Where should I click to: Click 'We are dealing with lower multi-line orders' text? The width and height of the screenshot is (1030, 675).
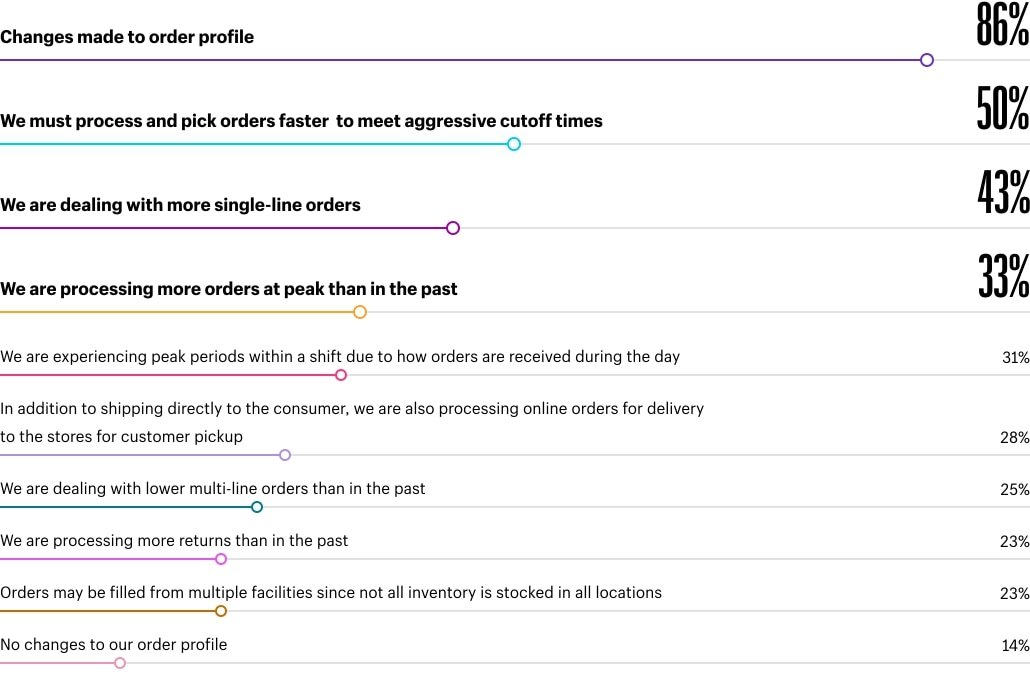point(212,489)
